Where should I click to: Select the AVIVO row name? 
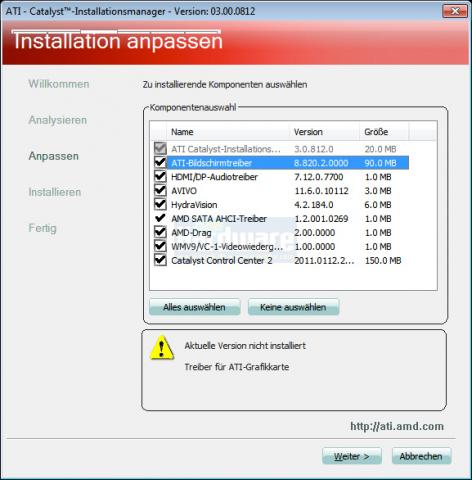click(x=184, y=191)
